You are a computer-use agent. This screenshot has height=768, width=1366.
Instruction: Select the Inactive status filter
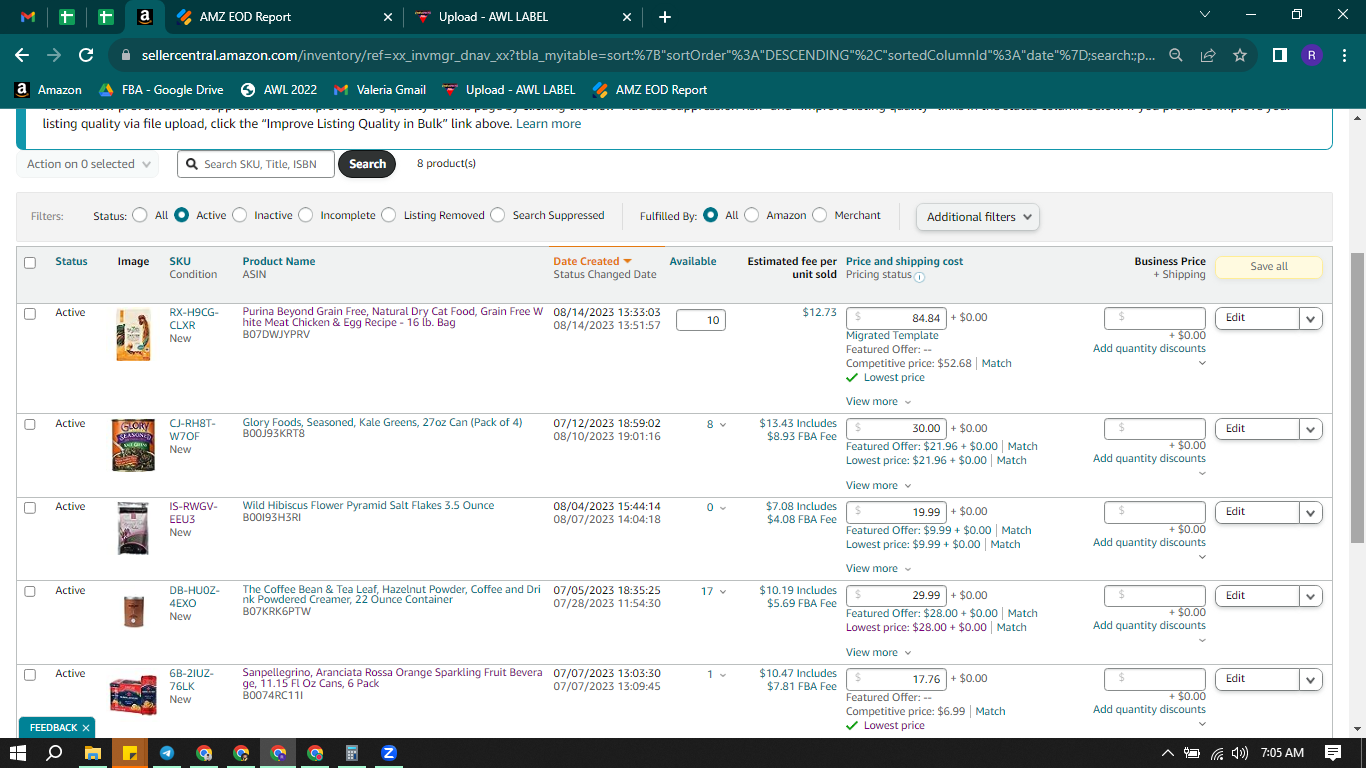[x=239, y=215]
